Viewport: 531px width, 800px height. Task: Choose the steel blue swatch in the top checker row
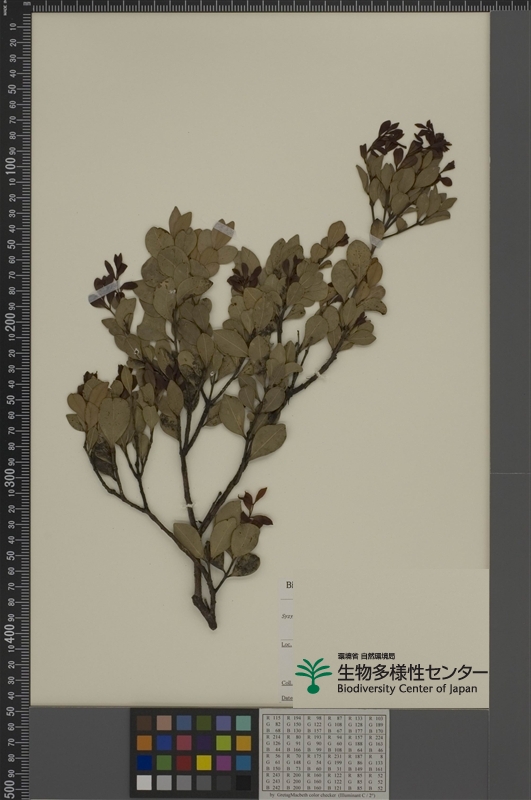click(x=184, y=723)
